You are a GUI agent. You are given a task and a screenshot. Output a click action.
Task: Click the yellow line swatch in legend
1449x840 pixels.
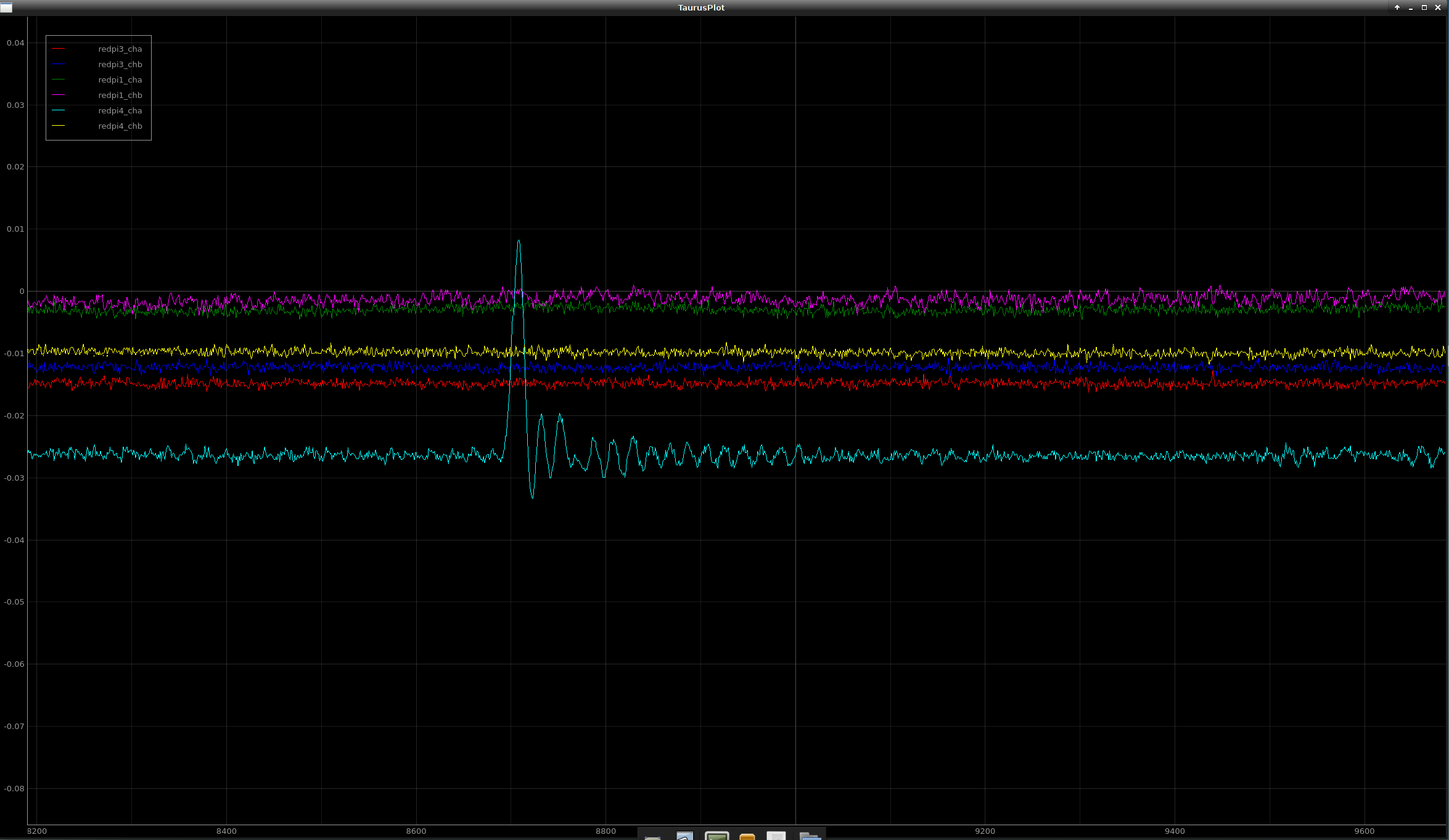[59, 126]
